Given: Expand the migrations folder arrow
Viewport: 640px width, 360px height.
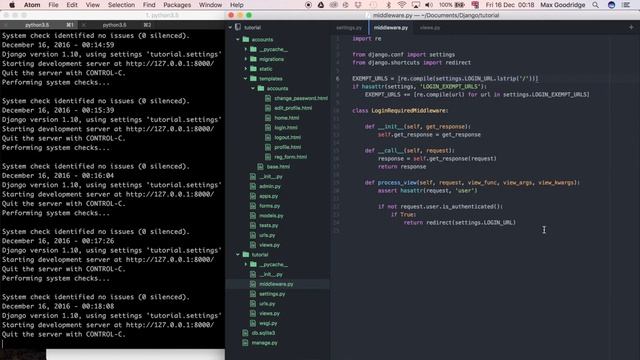Looking at the screenshot, I should coord(246,59).
